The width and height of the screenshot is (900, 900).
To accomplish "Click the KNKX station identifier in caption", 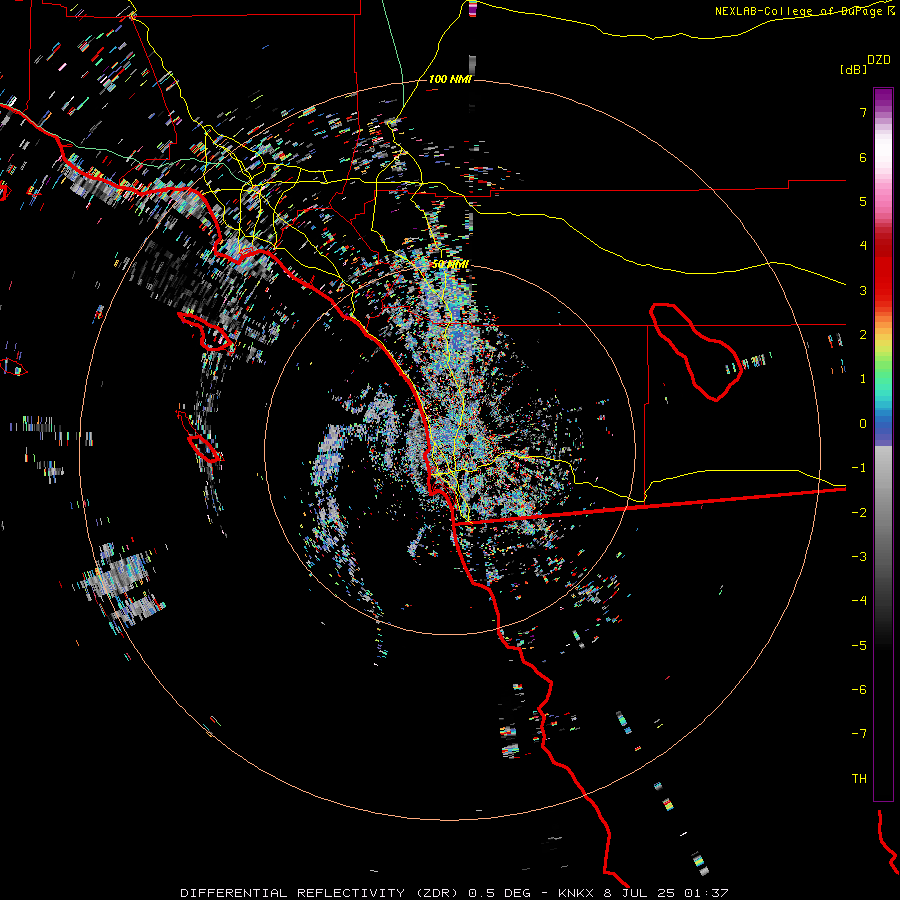I will click(578, 893).
